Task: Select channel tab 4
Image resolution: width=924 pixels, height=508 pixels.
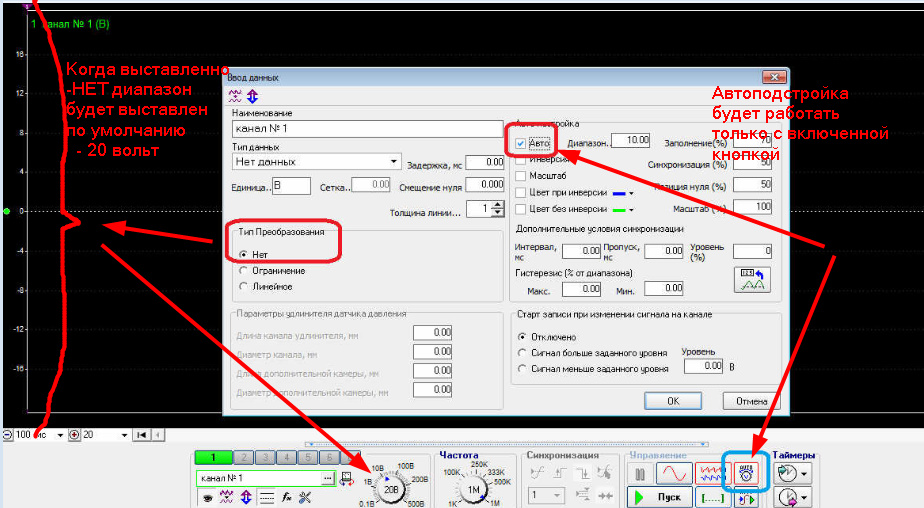Action: click(x=286, y=457)
